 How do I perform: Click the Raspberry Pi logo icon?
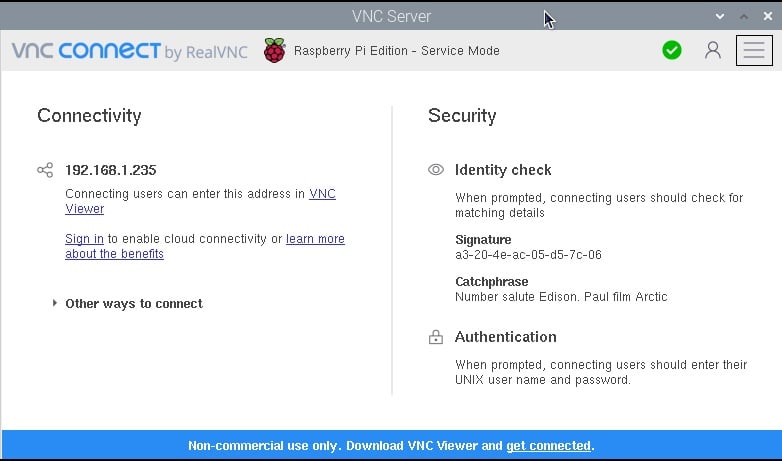tap(275, 50)
